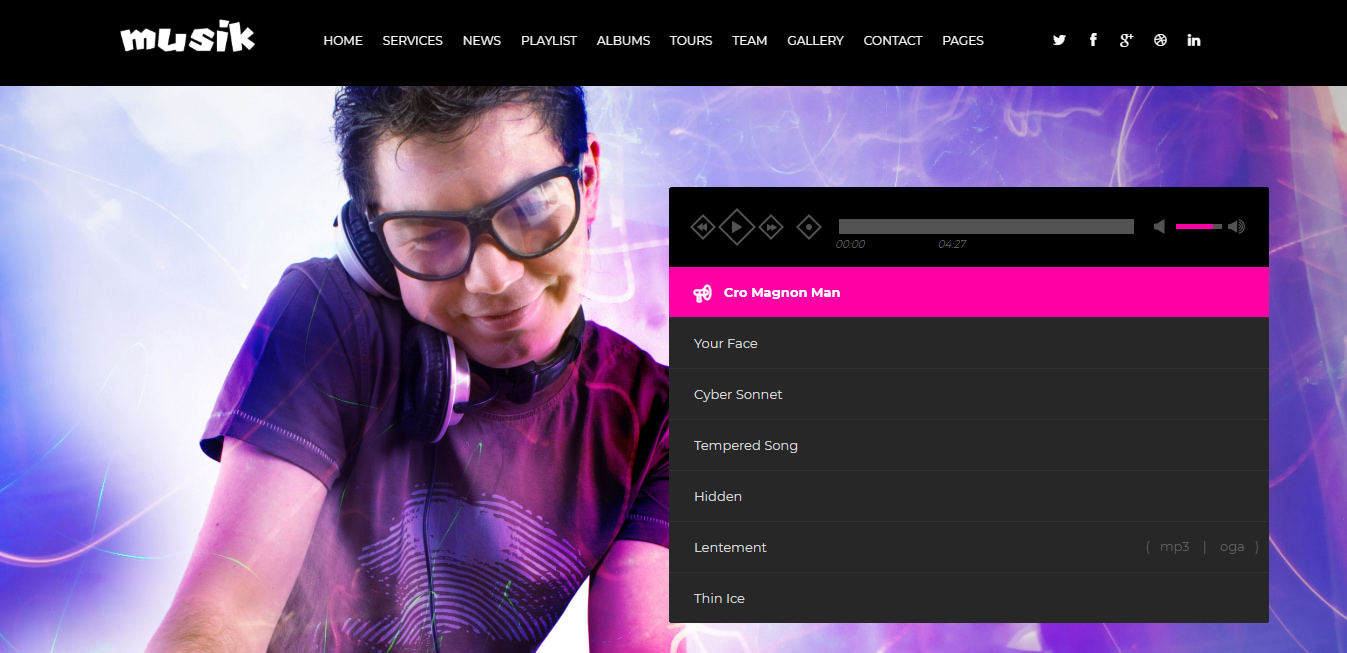Open the Twitter social link
1347x653 pixels.
(x=1059, y=41)
